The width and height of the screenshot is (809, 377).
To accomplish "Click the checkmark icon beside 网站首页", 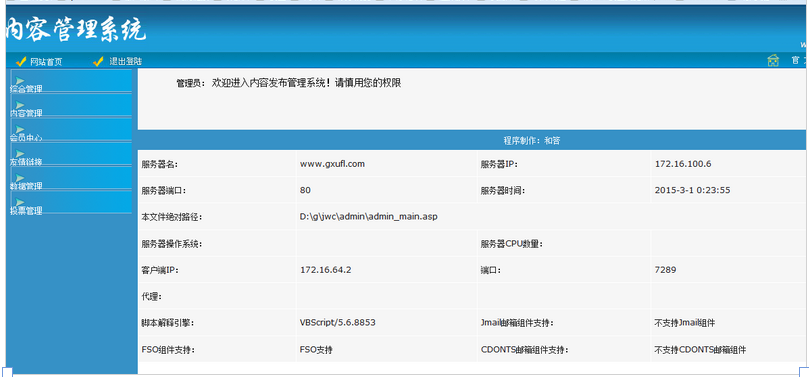I will pos(21,62).
